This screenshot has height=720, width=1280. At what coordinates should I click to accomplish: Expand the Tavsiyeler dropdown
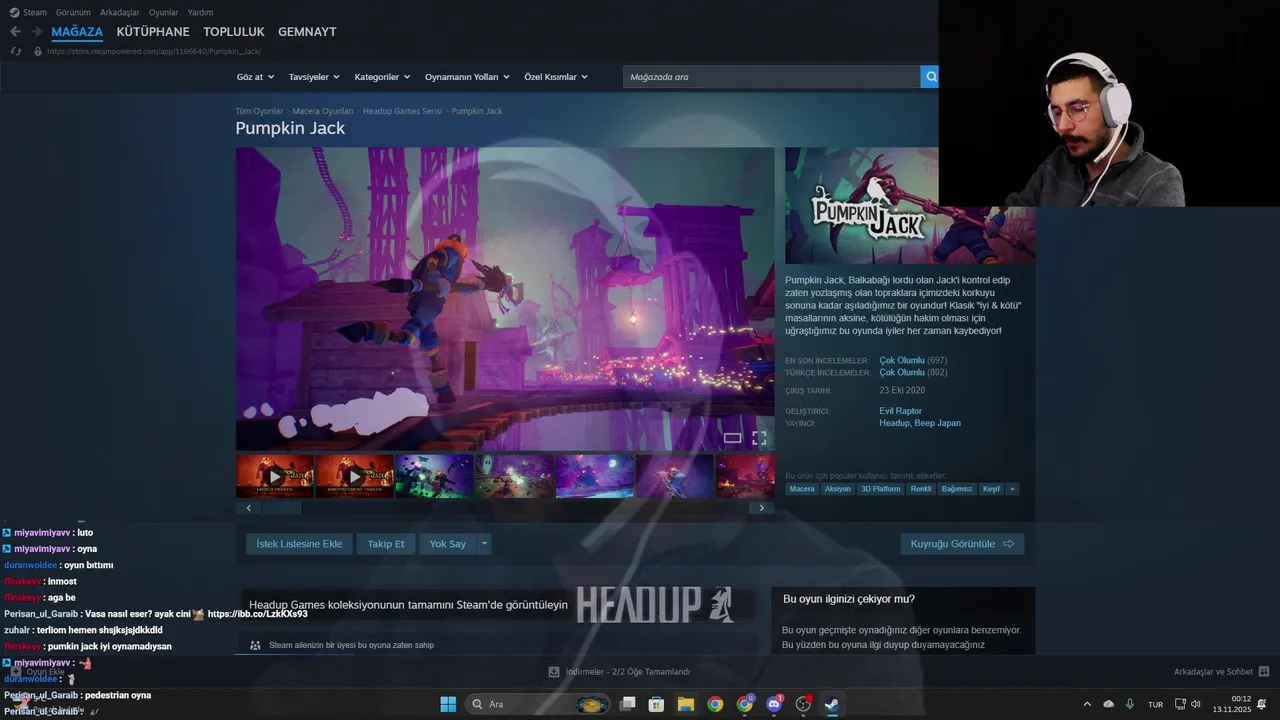click(x=314, y=77)
